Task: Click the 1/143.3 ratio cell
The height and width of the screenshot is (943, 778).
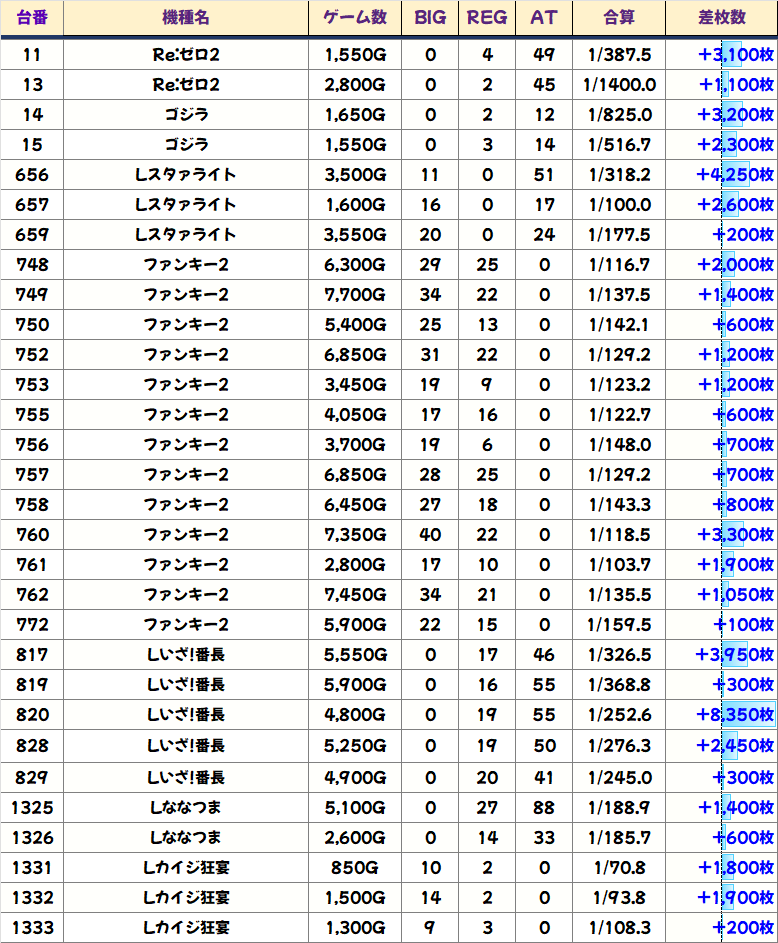Action: click(619, 505)
